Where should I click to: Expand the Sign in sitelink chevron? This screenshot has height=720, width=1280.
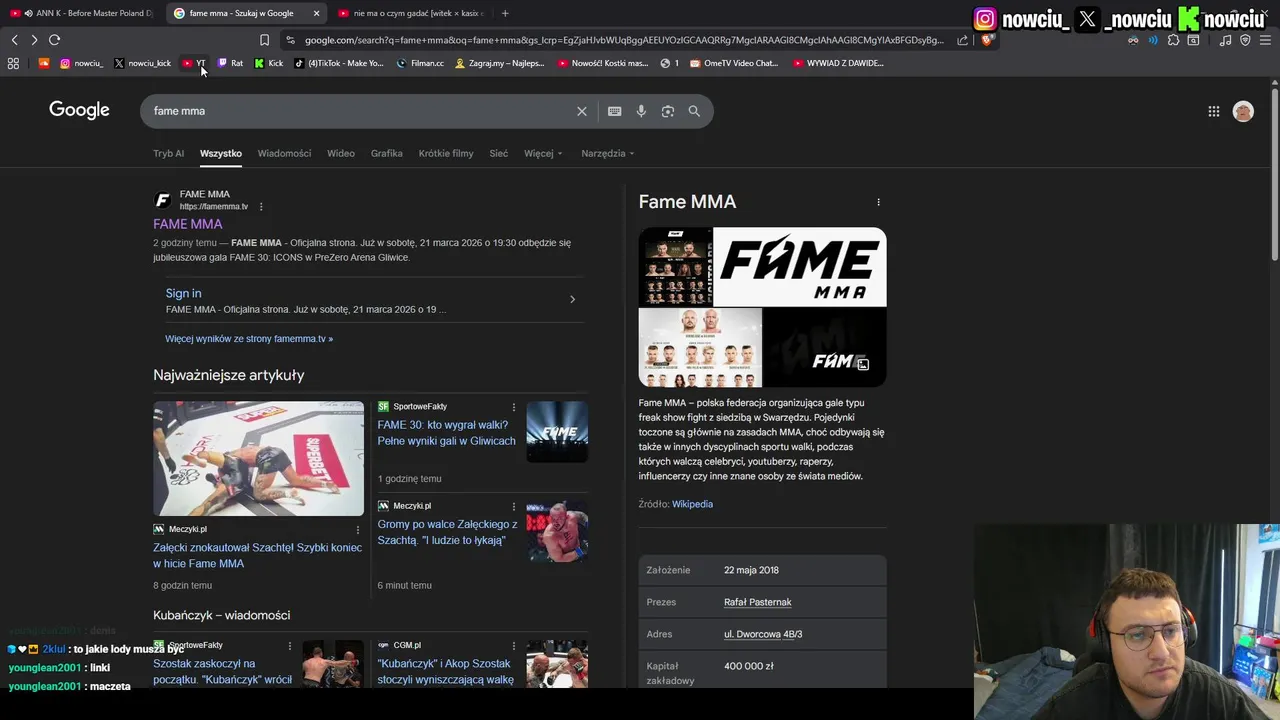click(x=572, y=299)
